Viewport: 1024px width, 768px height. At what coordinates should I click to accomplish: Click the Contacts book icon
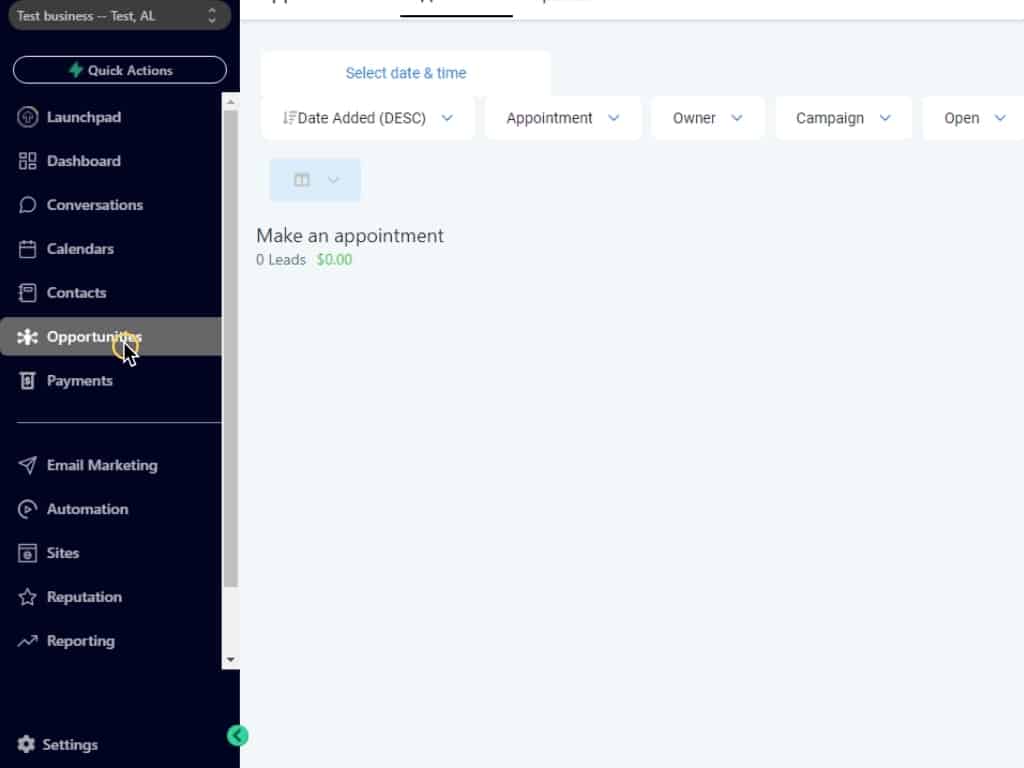click(x=28, y=293)
